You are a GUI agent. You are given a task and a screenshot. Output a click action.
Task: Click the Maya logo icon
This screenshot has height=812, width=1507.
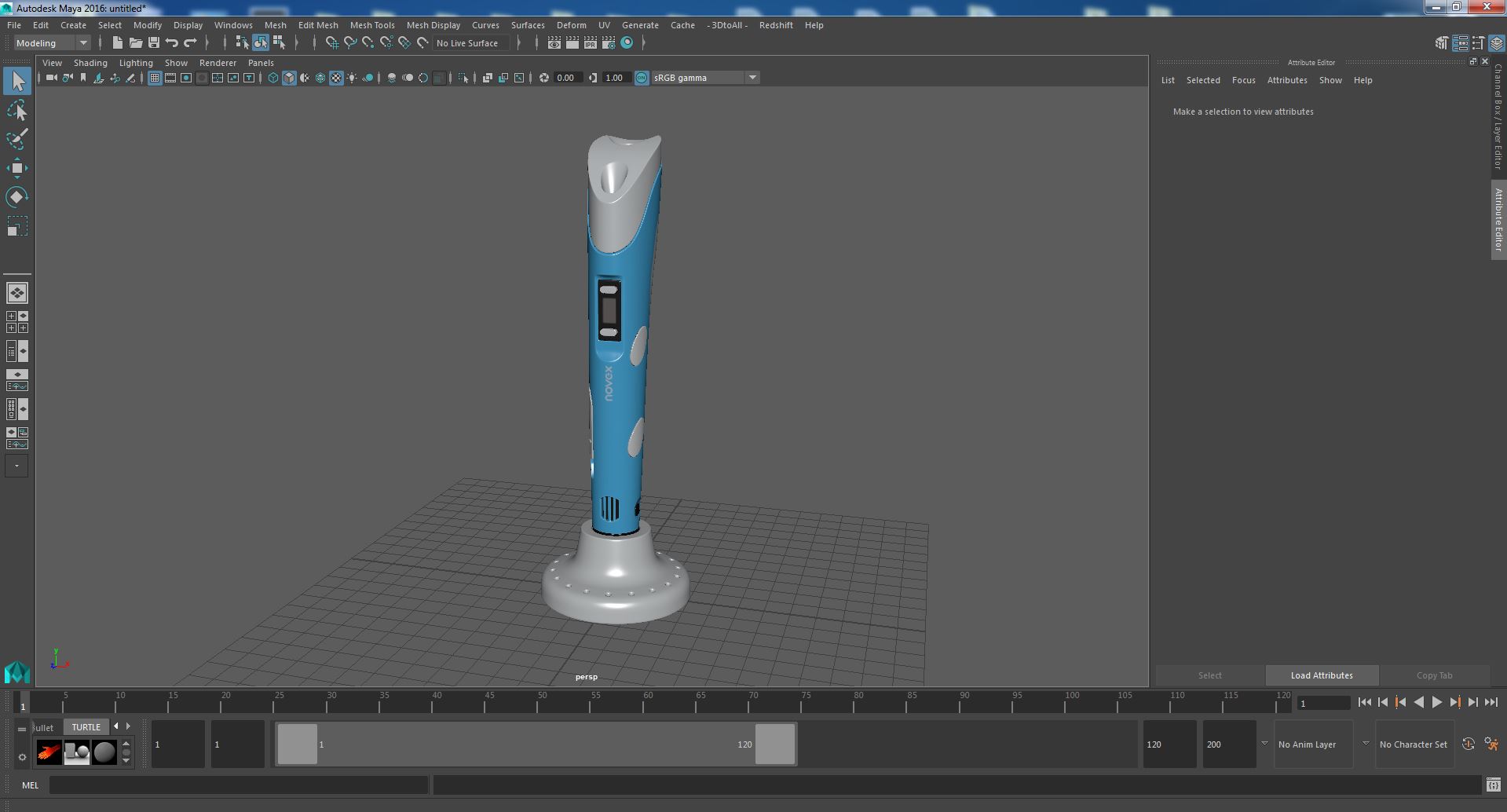17,672
